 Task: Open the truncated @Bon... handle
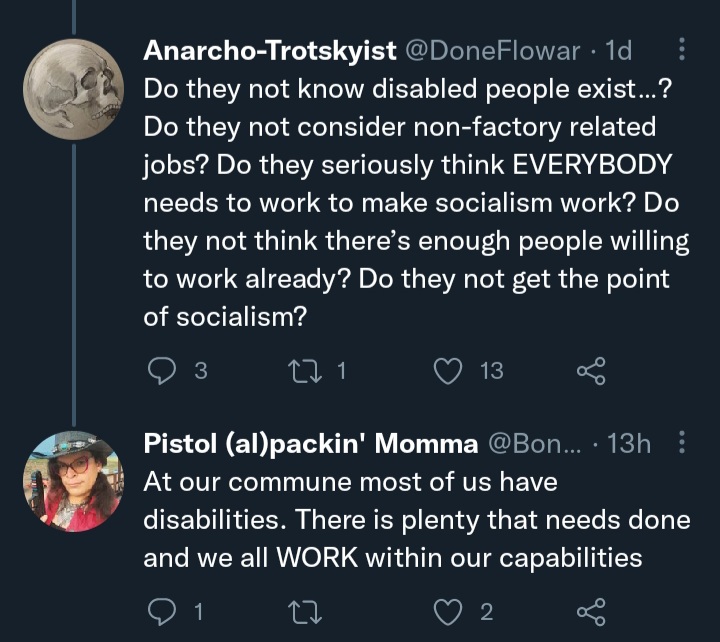tap(534, 444)
